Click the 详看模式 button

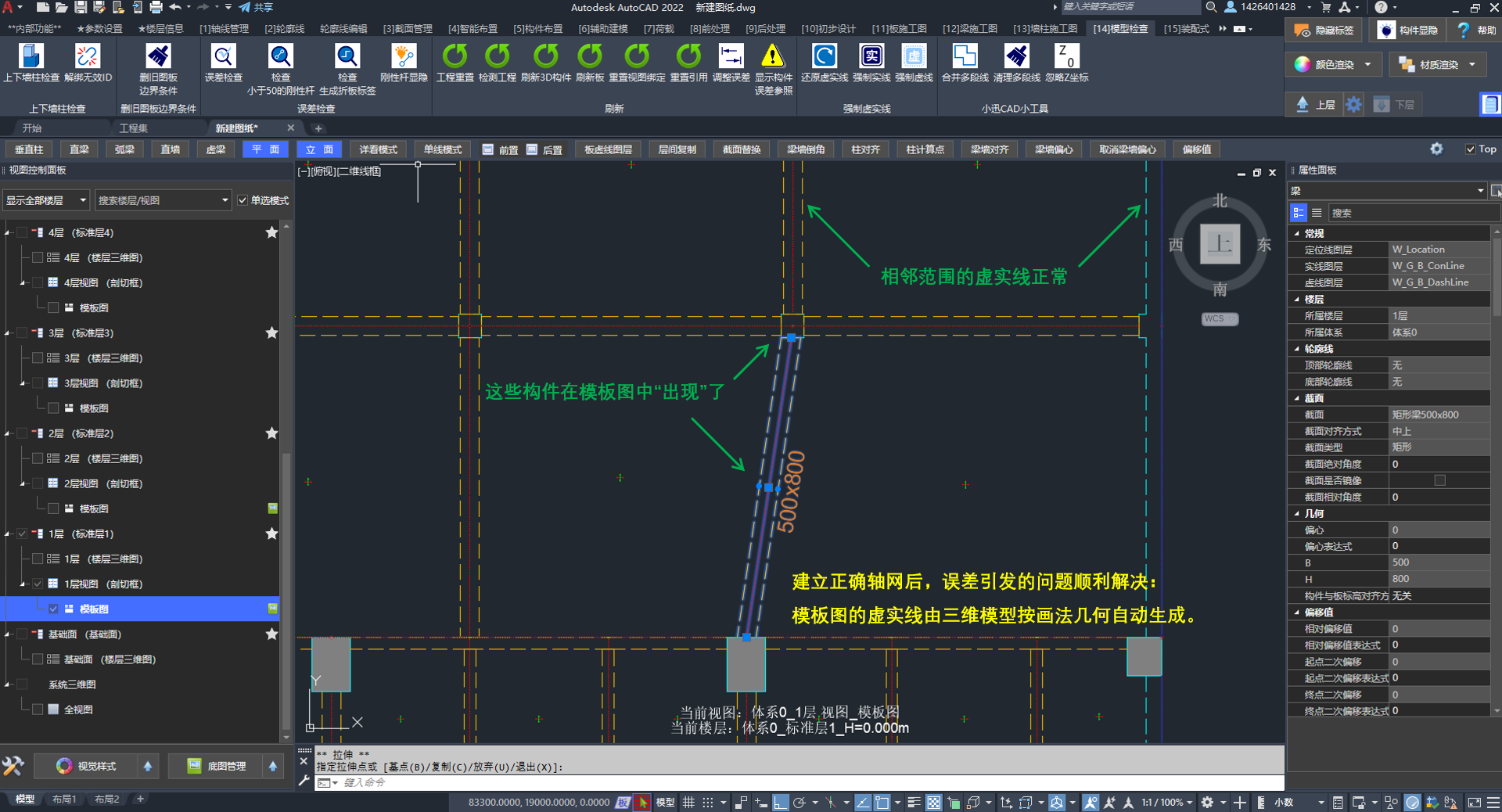tap(378, 149)
